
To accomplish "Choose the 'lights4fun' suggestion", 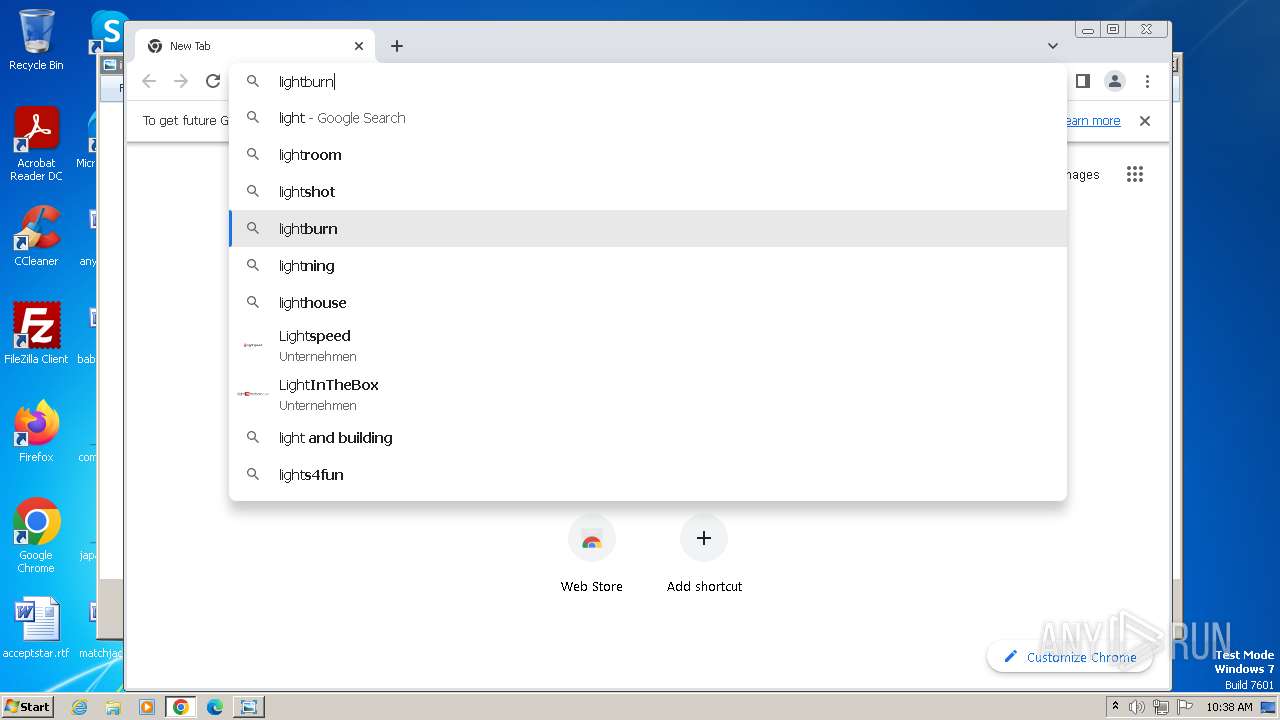I will tap(648, 475).
